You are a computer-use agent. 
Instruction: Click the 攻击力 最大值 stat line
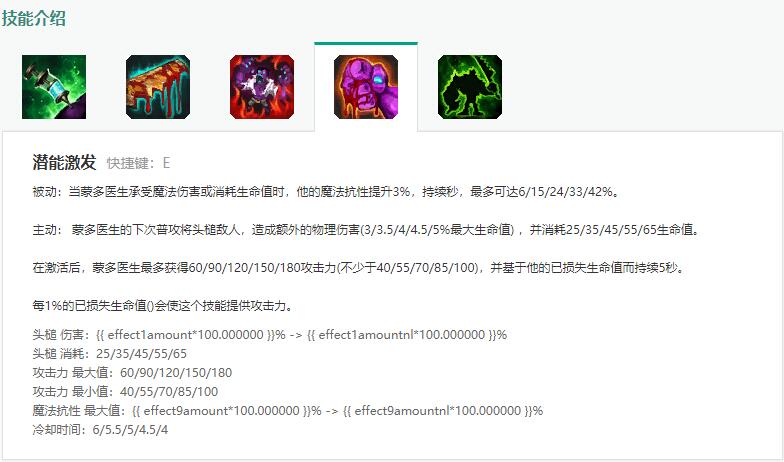click(132, 372)
